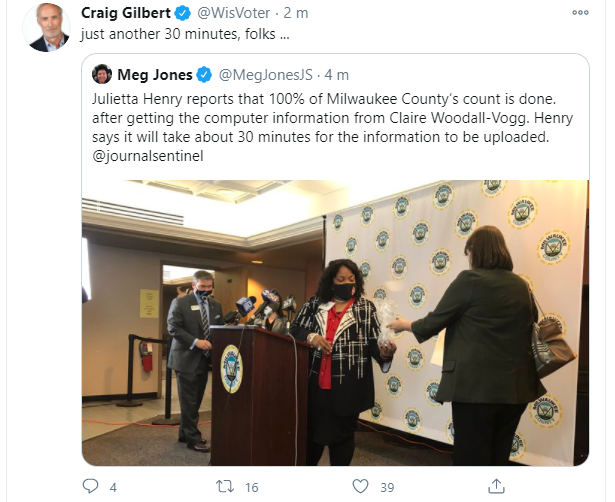Open the reply comment icon

click(x=91, y=486)
